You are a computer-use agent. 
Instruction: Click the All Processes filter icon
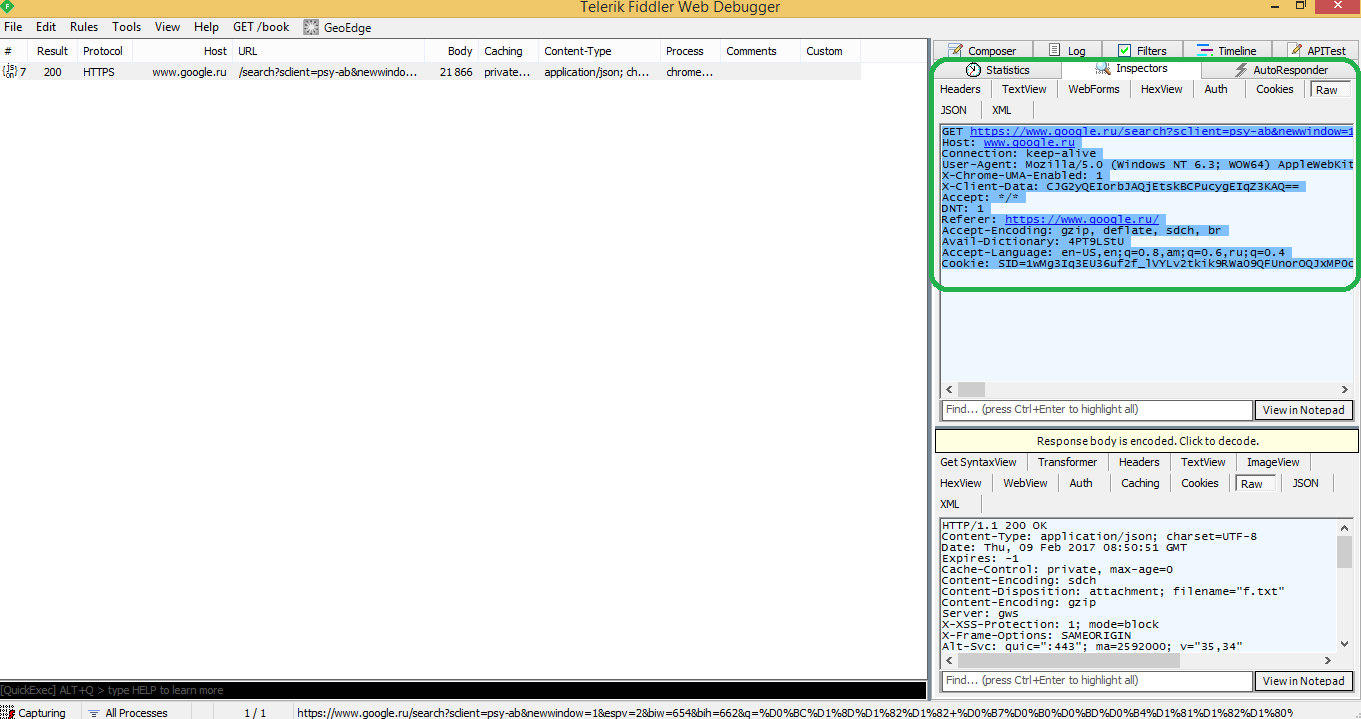point(94,713)
